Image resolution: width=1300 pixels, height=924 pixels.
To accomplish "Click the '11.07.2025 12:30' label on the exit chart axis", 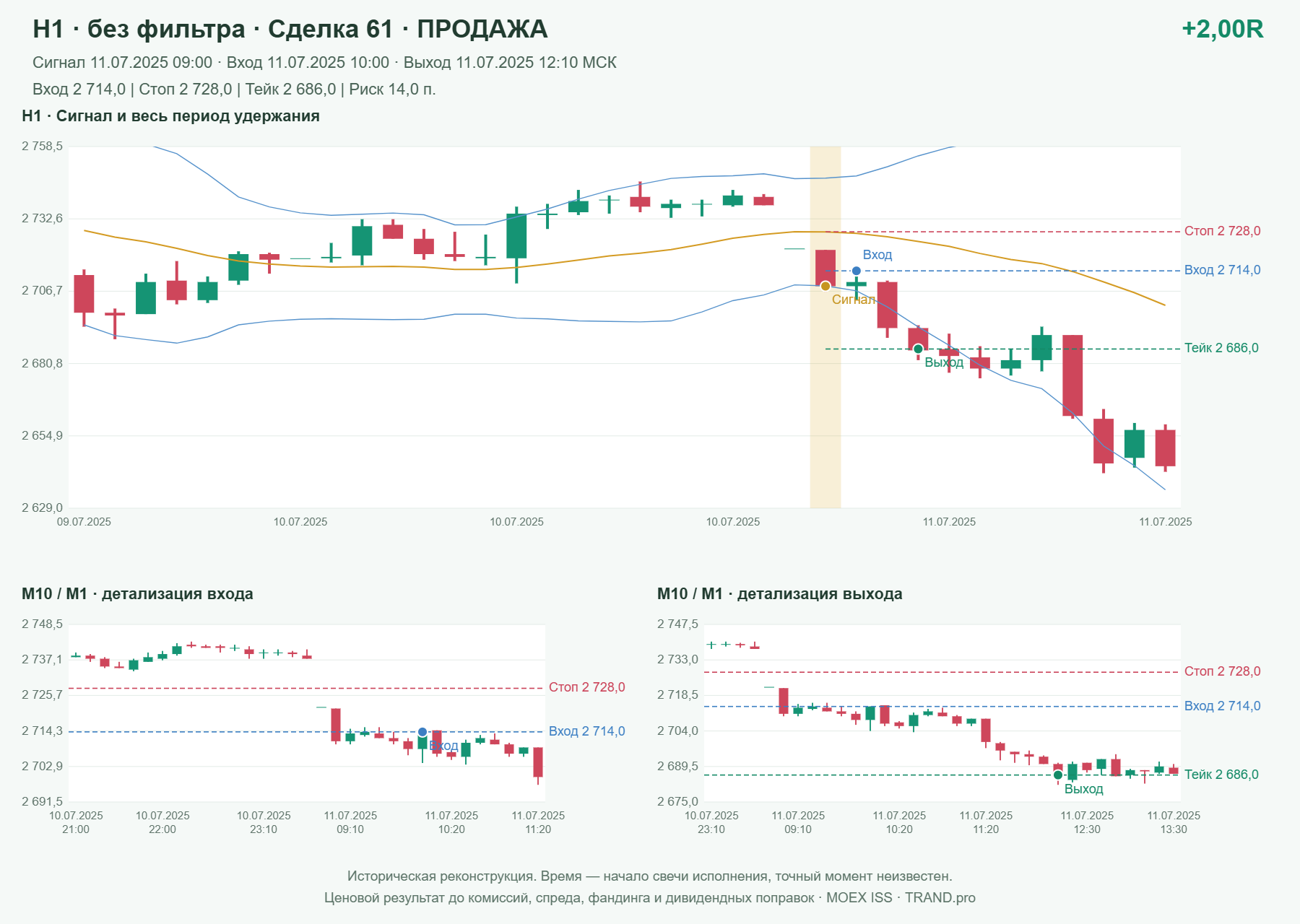I will click(1087, 822).
